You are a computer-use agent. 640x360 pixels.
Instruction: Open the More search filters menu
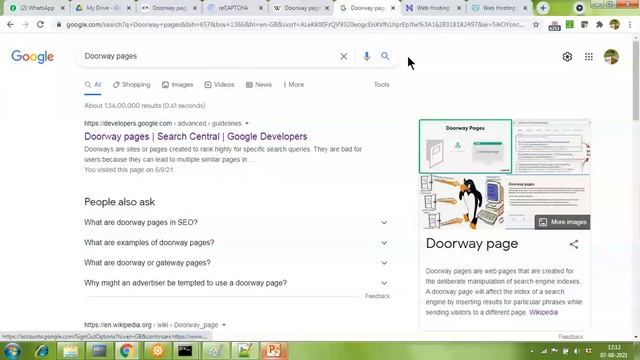click(294, 84)
